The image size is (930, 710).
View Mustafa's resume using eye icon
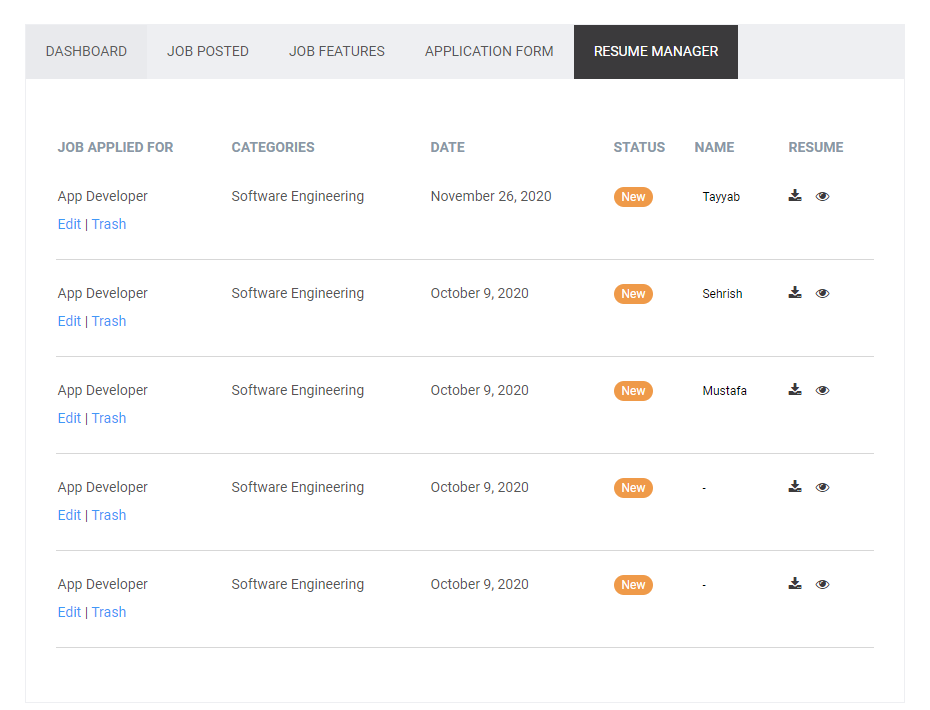[x=822, y=391]
